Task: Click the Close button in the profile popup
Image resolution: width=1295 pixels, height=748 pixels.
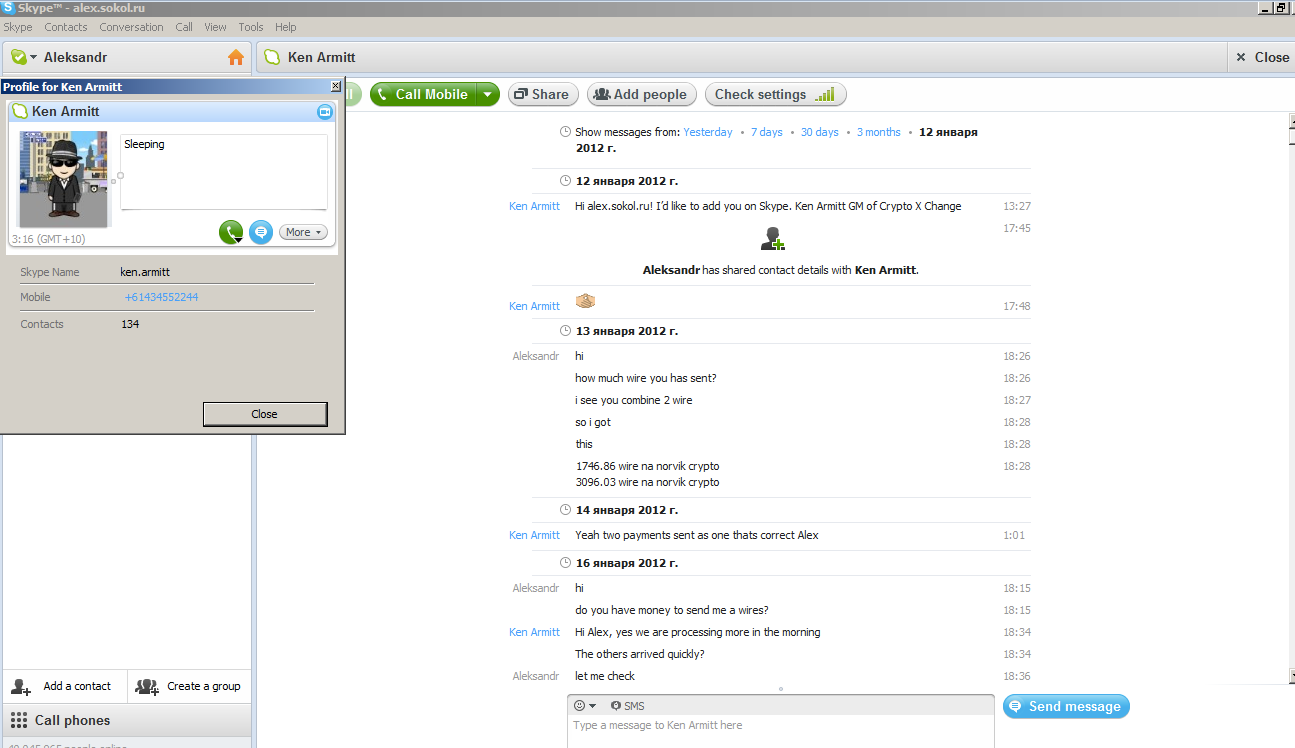Action: tap(265, 414)
